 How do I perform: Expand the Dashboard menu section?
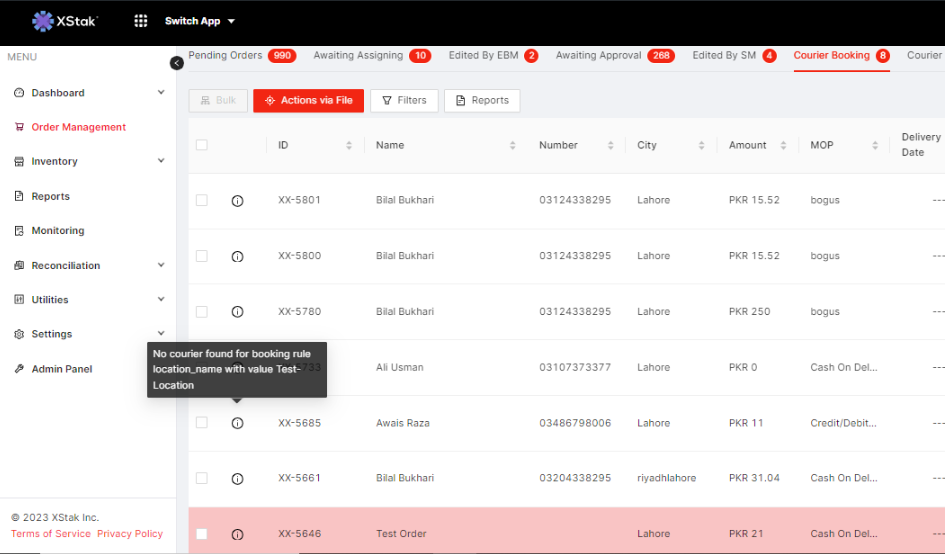click(161, 93)
